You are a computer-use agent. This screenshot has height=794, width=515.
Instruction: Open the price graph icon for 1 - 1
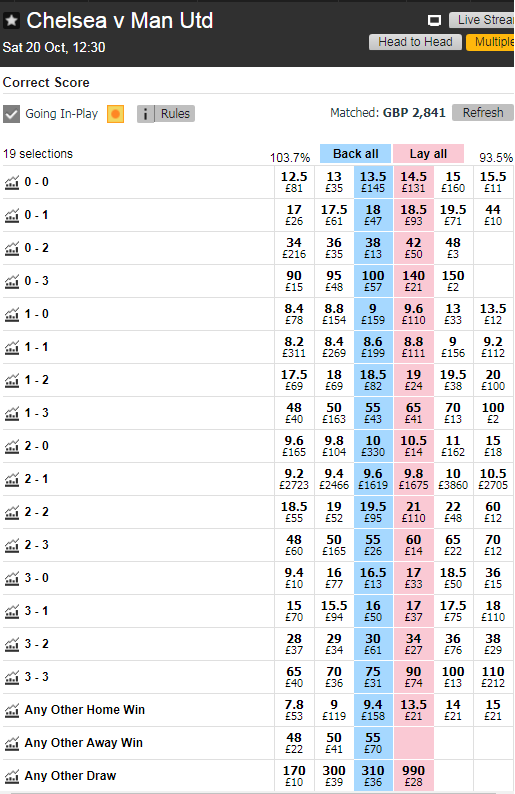pos(12,347)
